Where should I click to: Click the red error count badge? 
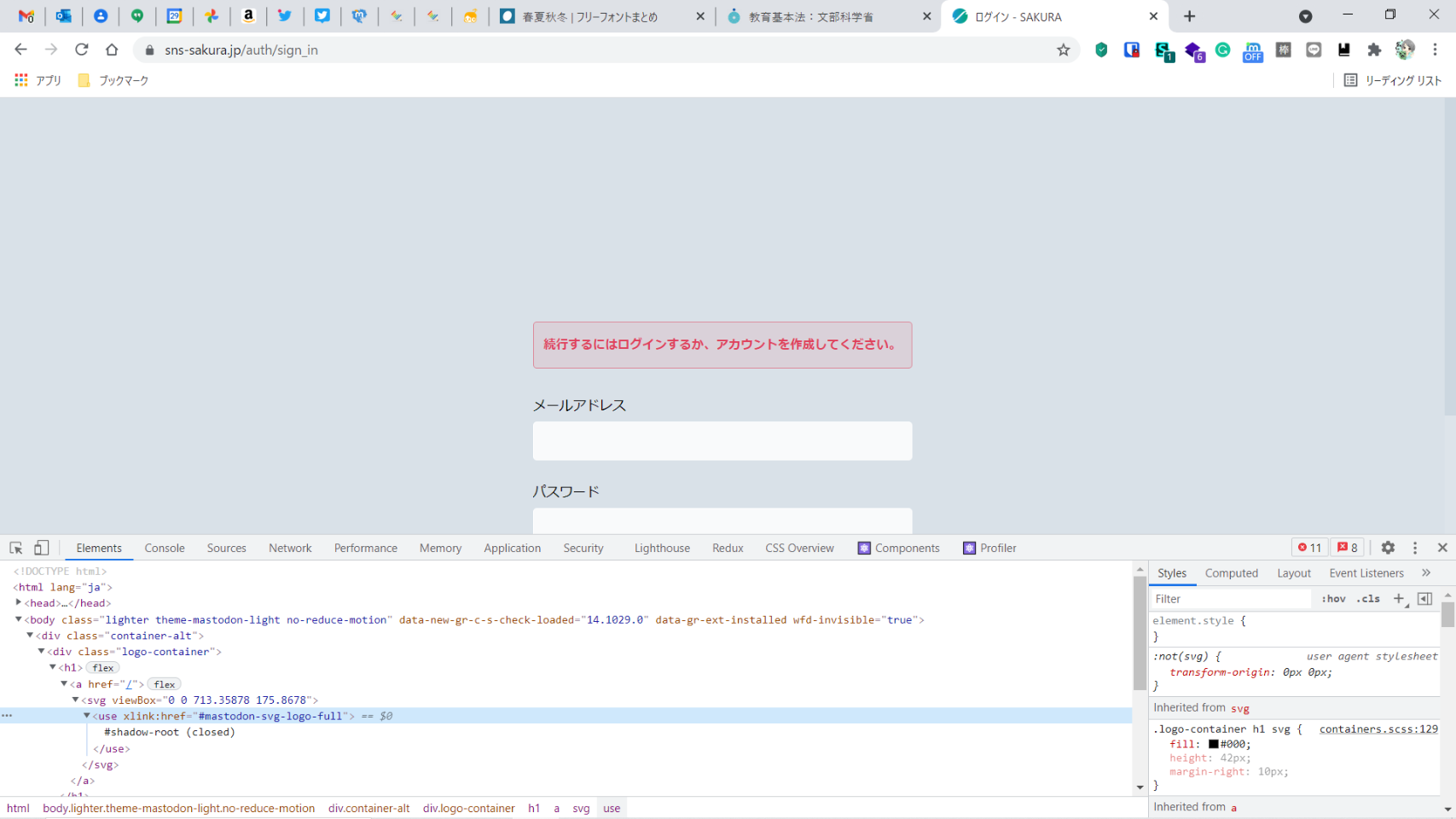[1309, 548]
